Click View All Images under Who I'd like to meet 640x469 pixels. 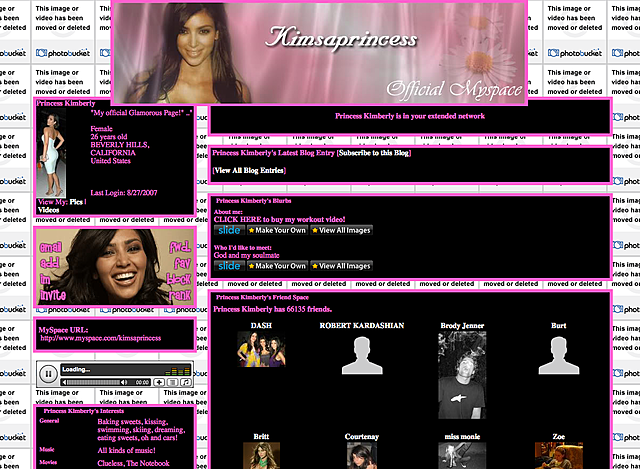point(342,266)
